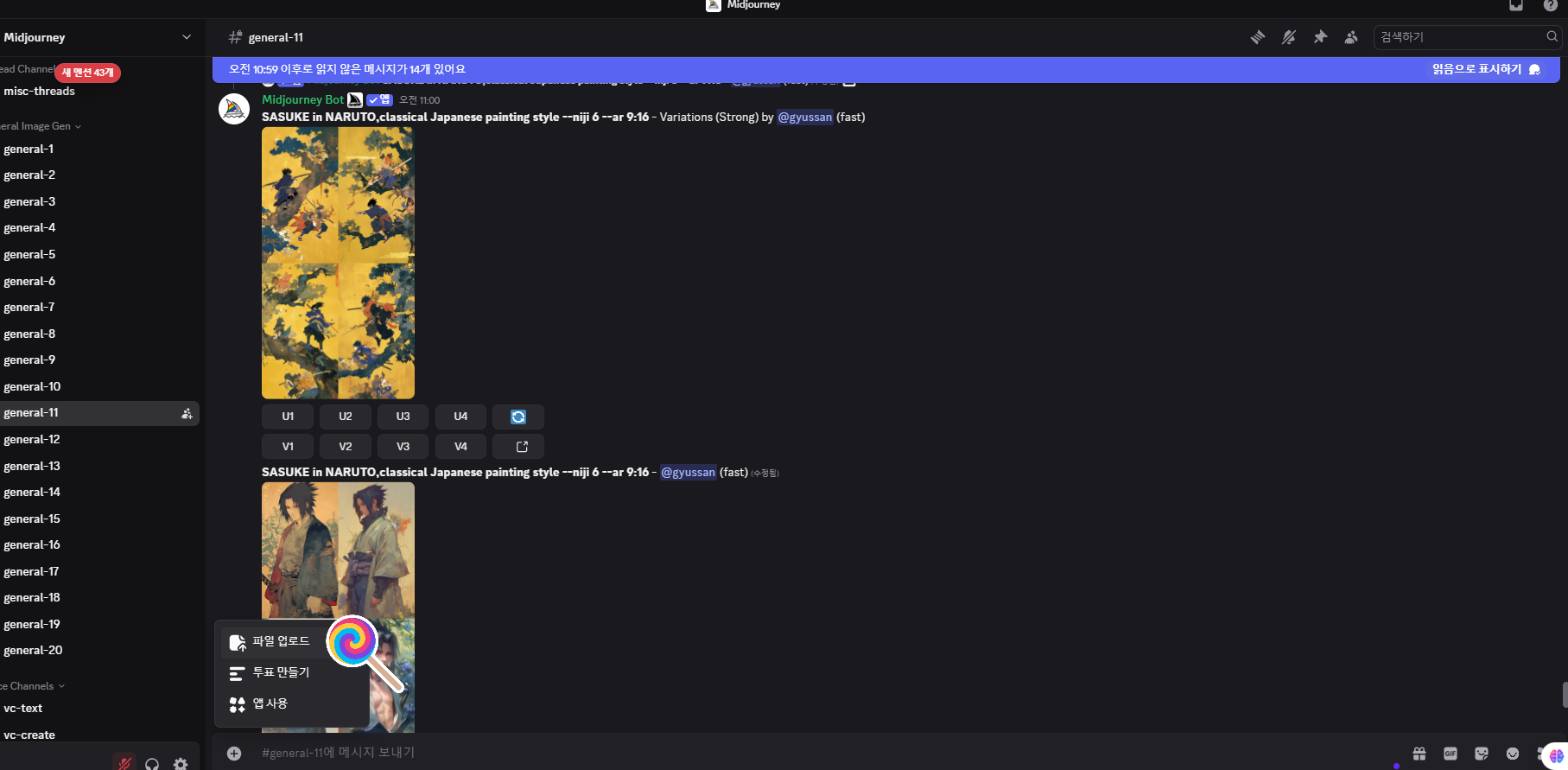Click the Midjourney Bot username
The width and height of the screenshot is (1568, 770).
[302, 99]
